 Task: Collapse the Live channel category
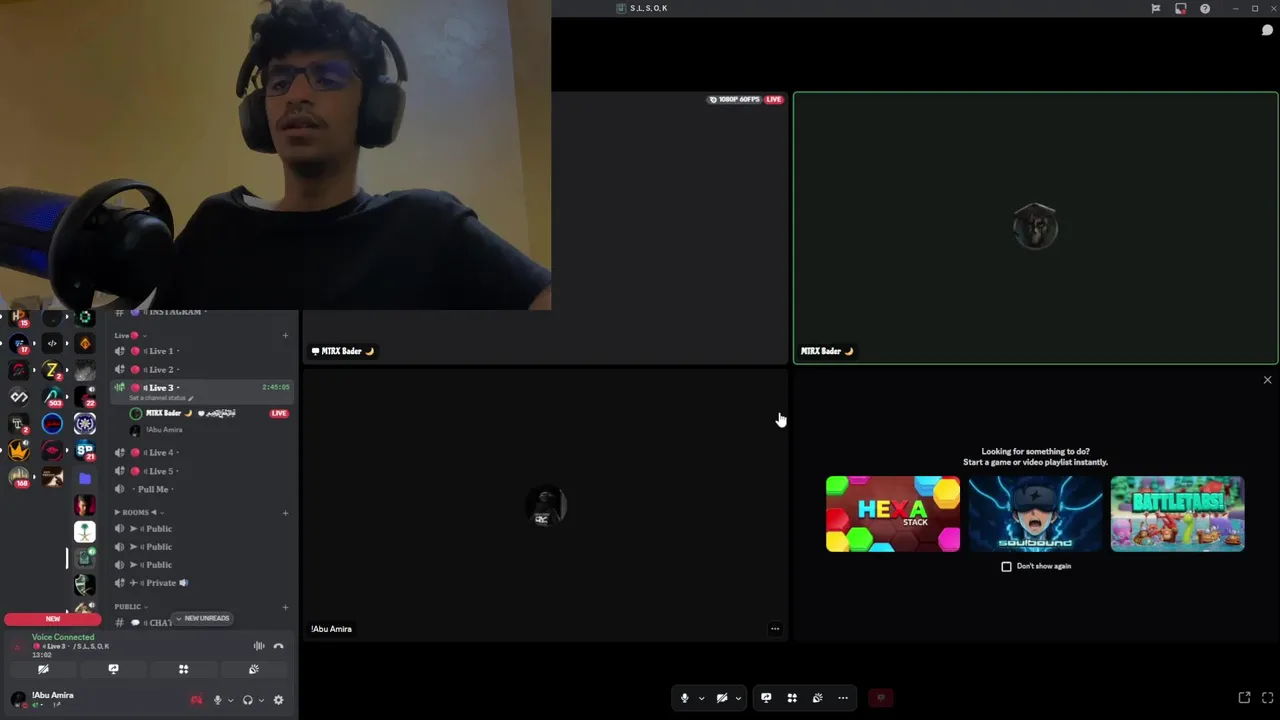(130, 335)
